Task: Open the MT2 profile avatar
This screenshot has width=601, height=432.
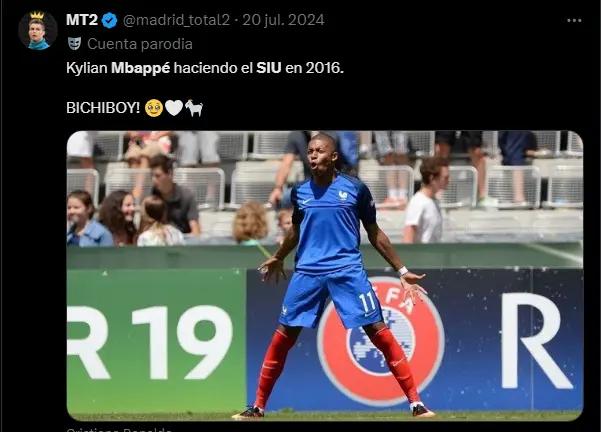Action: (38, 30)
